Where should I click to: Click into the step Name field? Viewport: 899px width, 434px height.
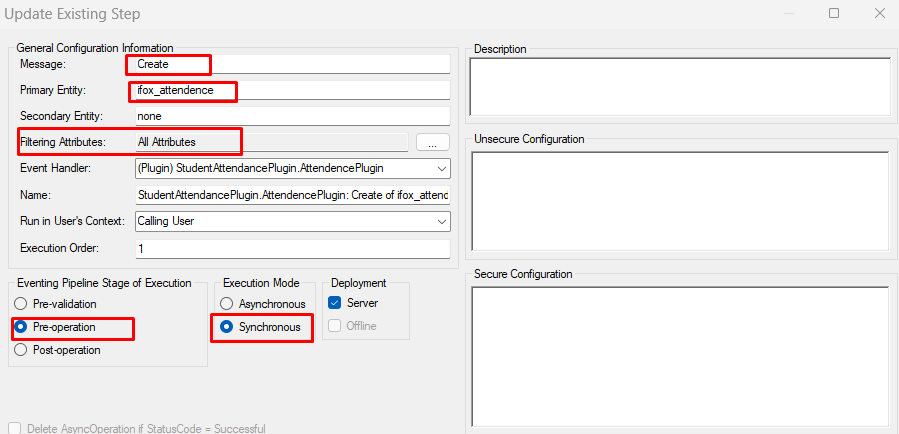point(292,195)
